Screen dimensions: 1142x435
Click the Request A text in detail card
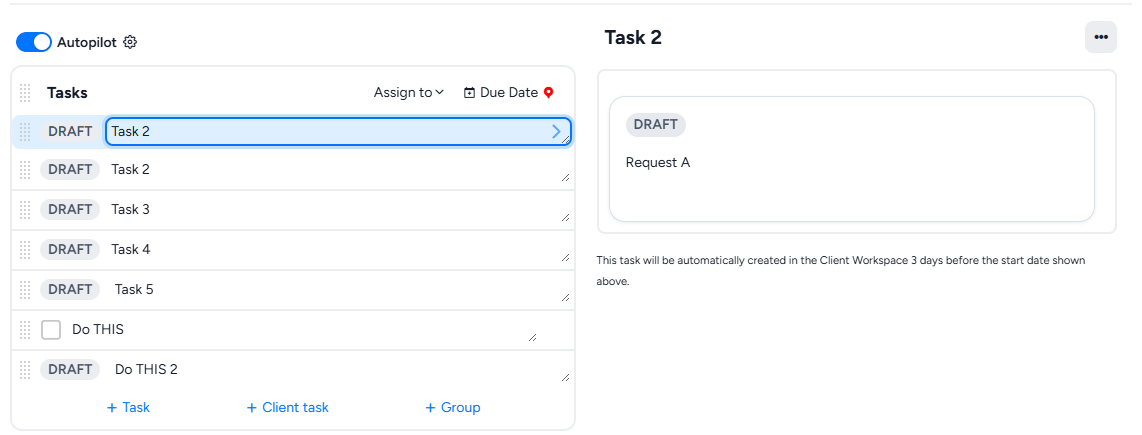point(657,162)
